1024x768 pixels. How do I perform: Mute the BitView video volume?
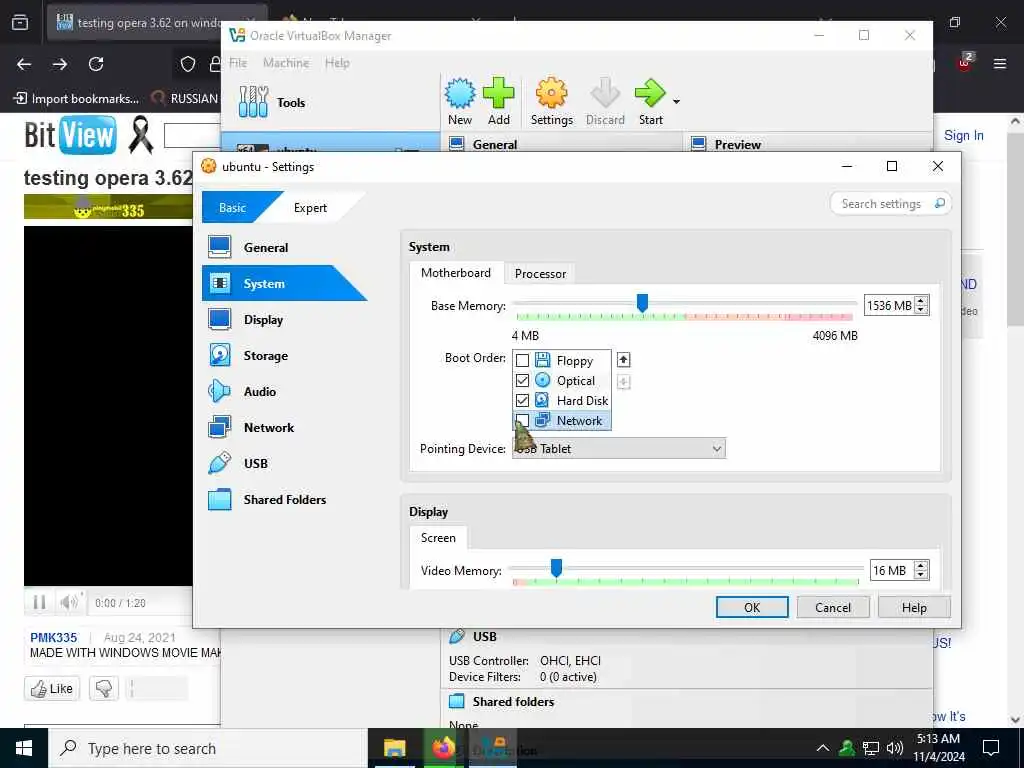(69, 602)
